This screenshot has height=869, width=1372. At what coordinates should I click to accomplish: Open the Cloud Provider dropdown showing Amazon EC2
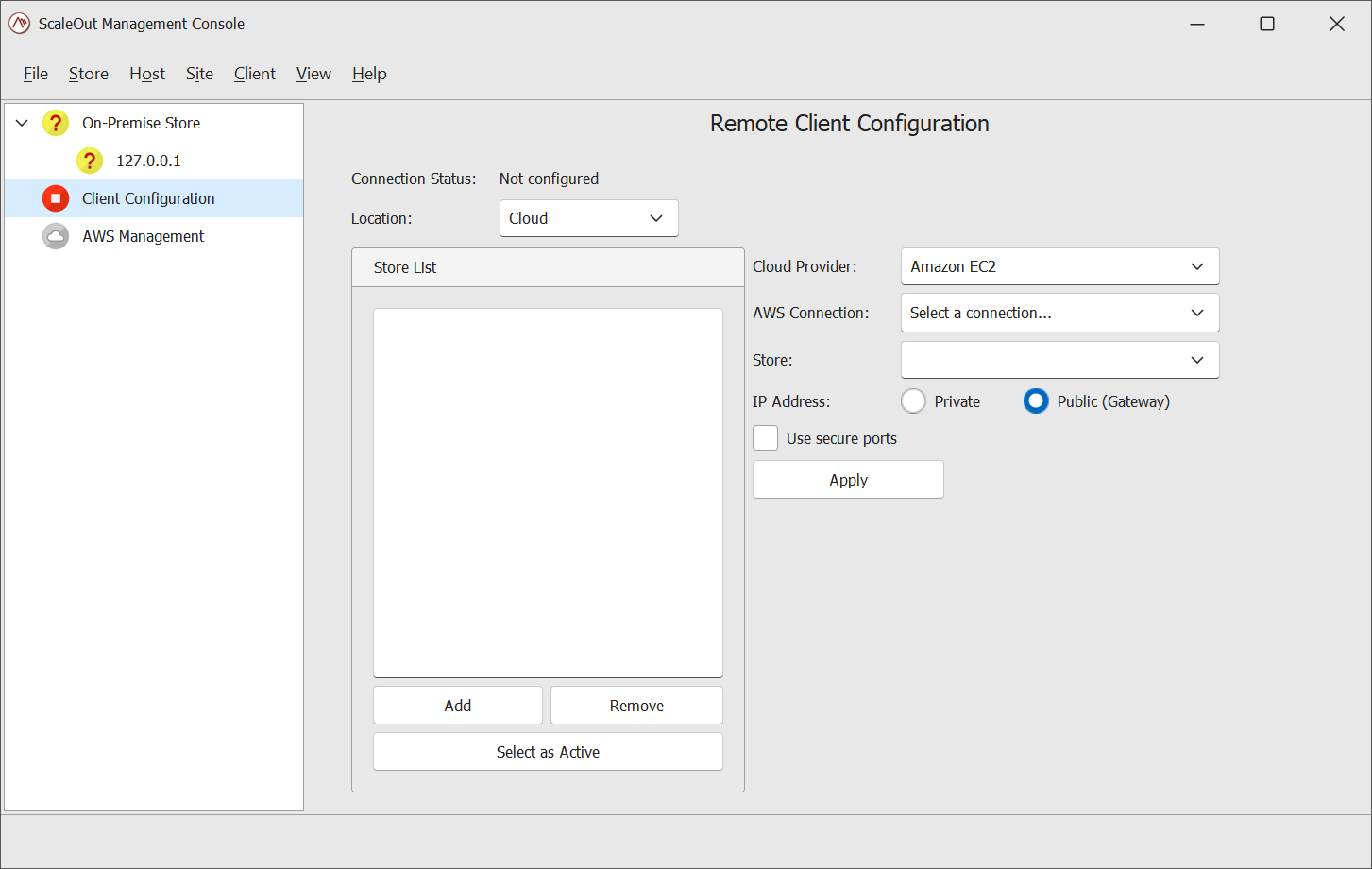[x=1060, y=266]
